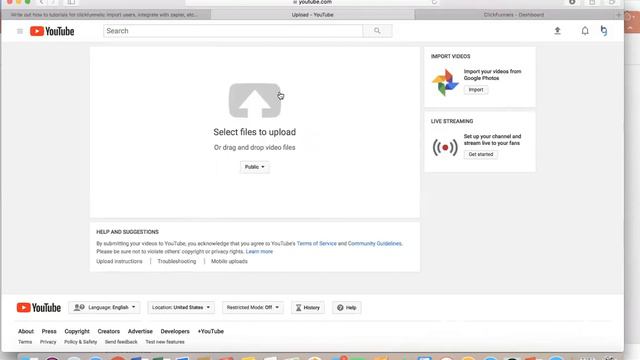640x360 pixels.
Task: Open the Community Guidelines link
Action: point(375,244)
